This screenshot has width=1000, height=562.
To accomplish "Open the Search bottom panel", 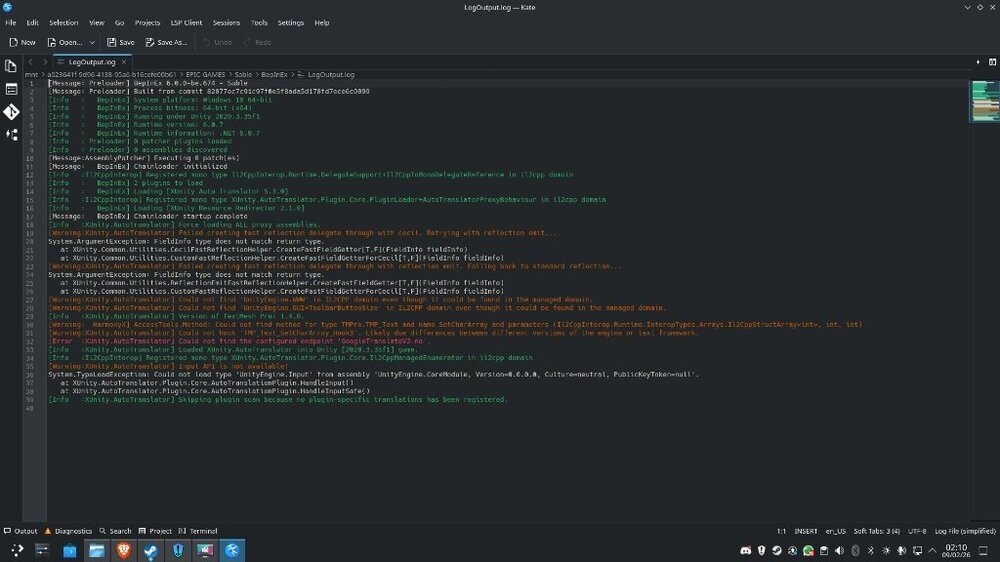I will [115, 531].
